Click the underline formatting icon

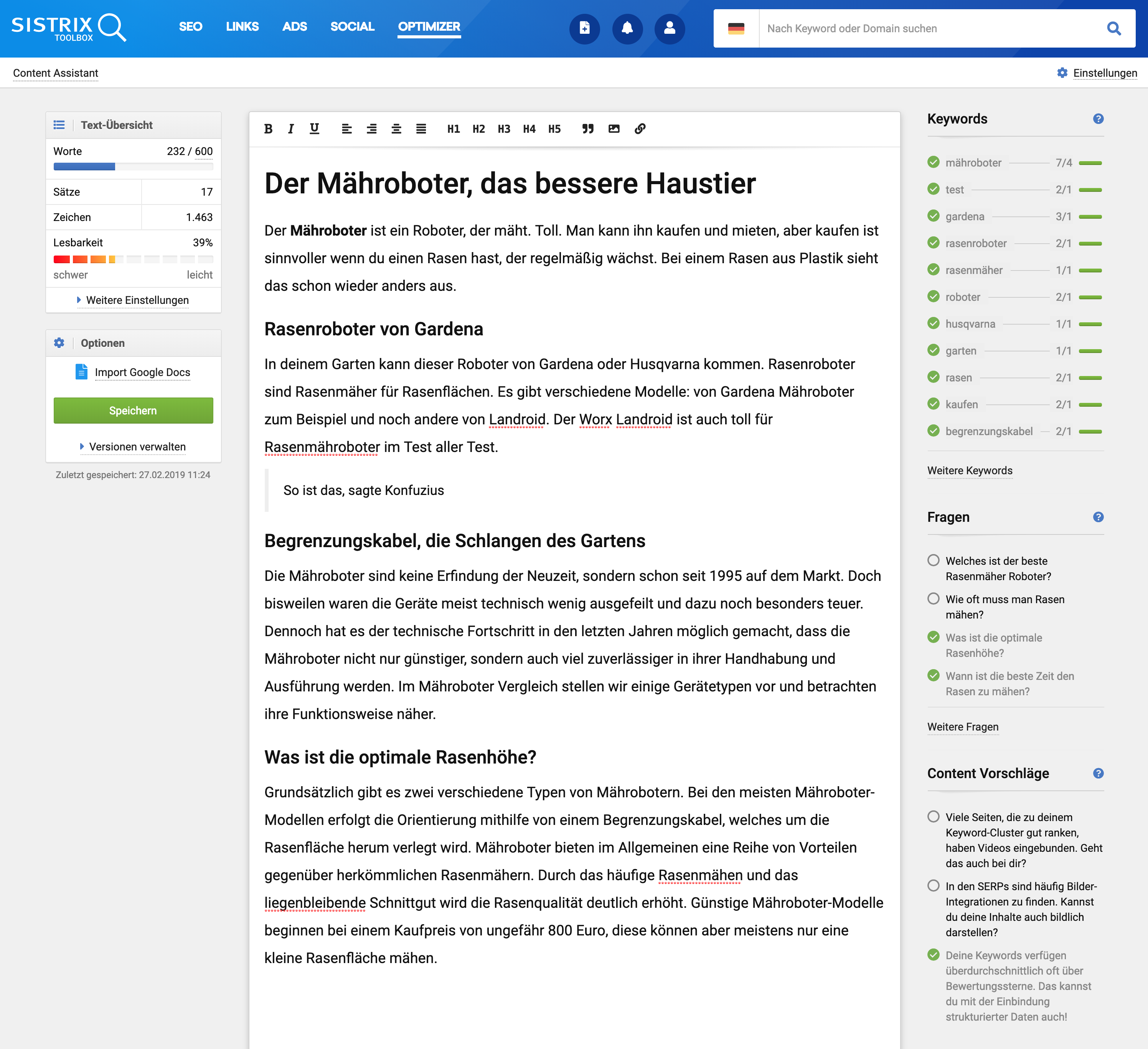[314, 129]
